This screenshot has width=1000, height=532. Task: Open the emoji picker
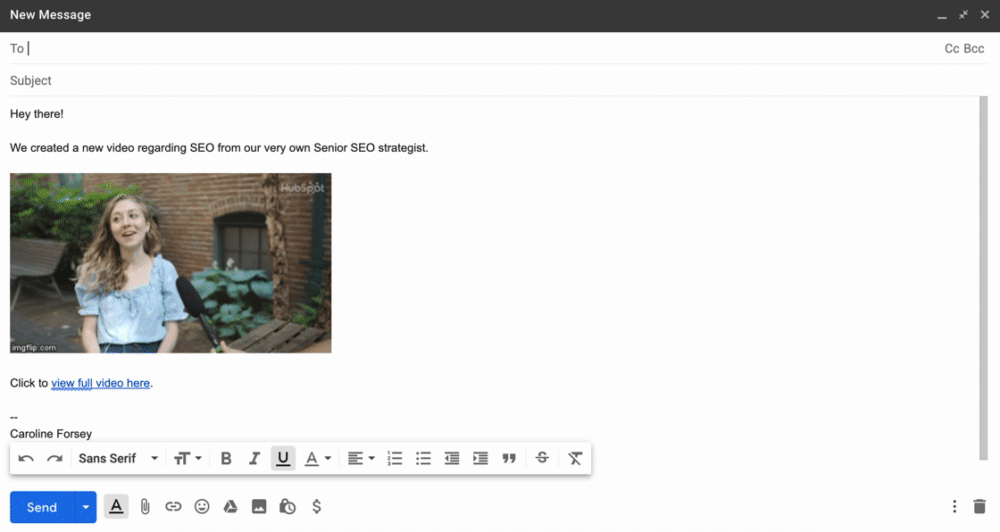(202, 507)
